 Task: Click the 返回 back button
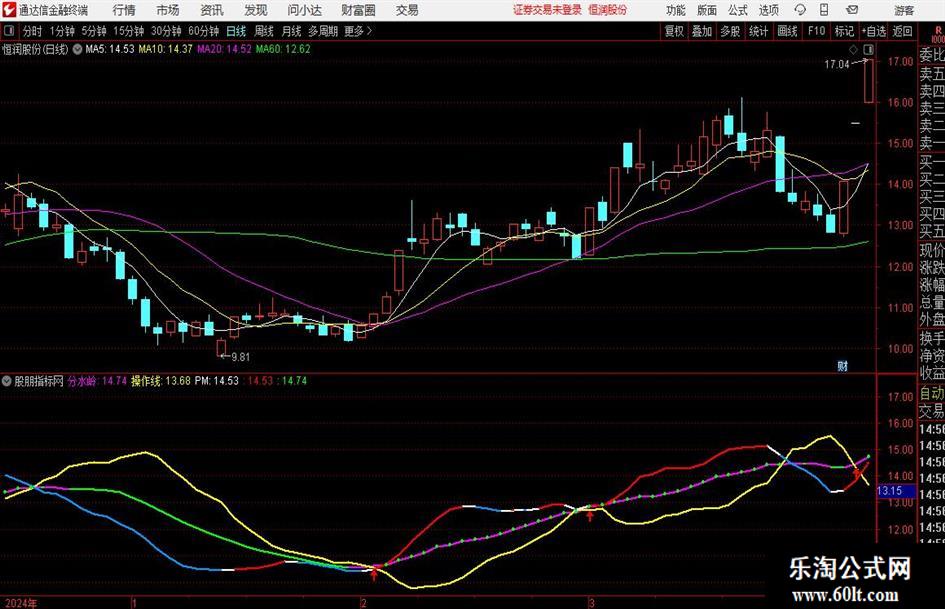pyautogui.click(x=902, y=31)
